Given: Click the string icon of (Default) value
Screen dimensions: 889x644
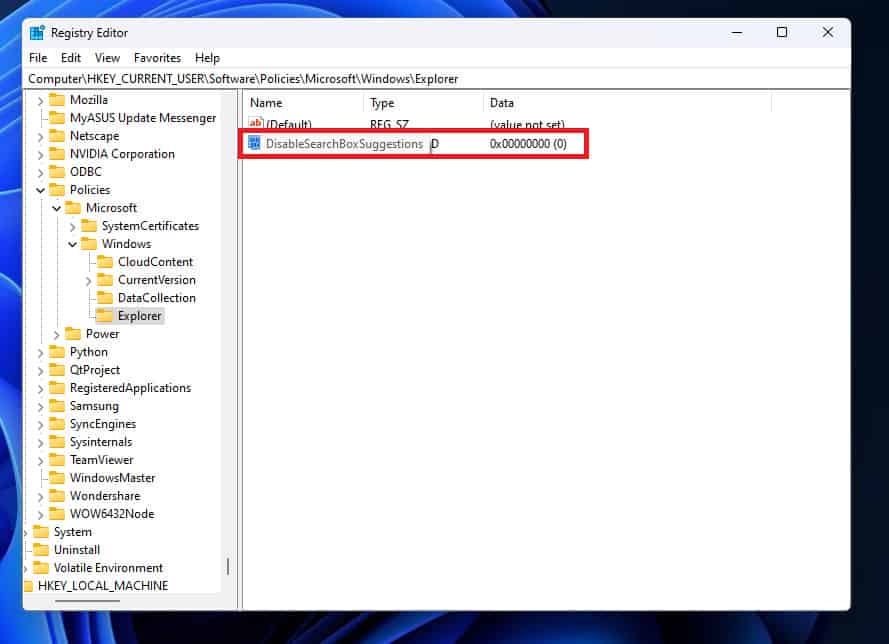Looking at the screenshot, I should click(x=256, y=124).
